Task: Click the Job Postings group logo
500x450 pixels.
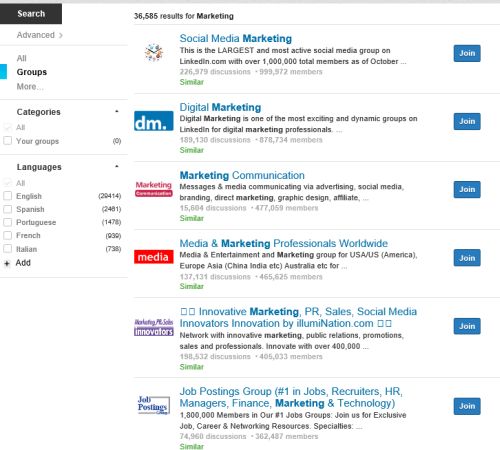Action: (154, 405)
